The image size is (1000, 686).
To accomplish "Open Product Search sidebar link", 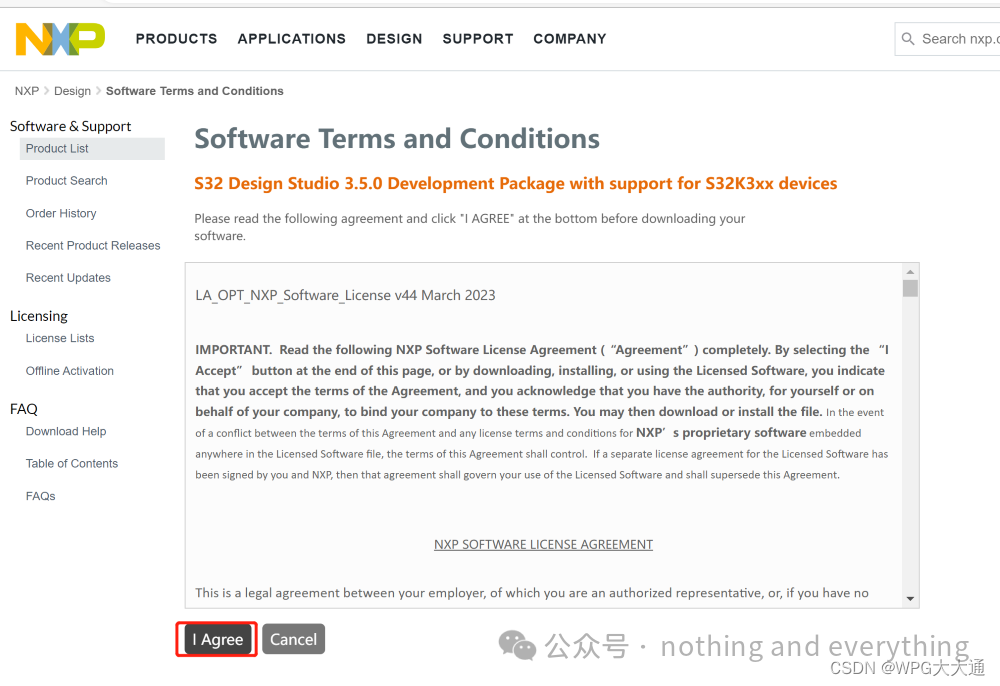I will coord(66,181).
